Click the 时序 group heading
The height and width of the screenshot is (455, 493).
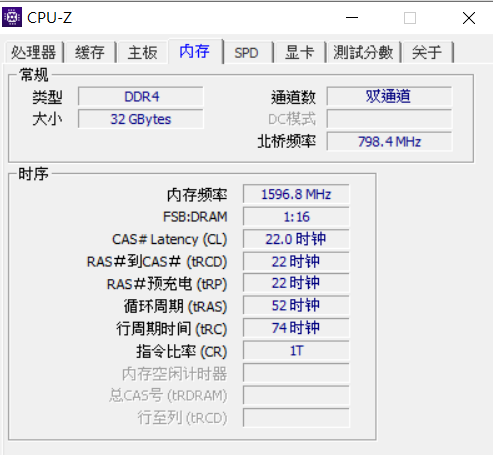(33, 174)
